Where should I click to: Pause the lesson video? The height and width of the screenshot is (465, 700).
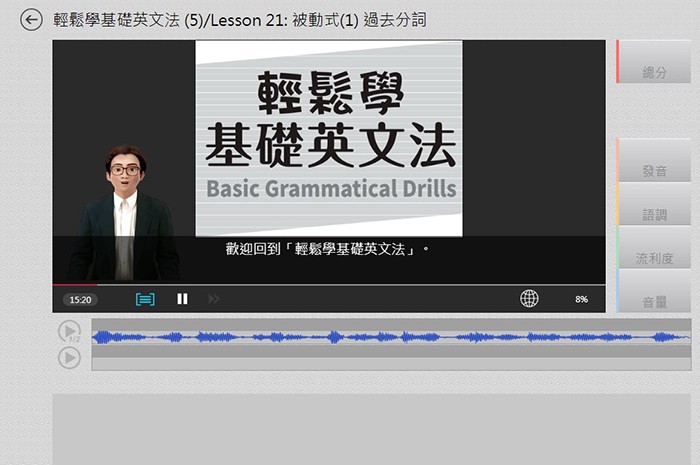[182, 299]
